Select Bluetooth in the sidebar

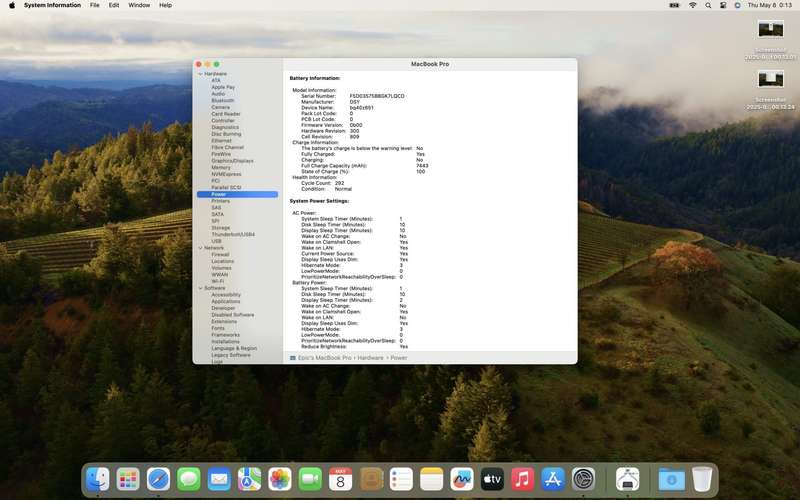223,101
